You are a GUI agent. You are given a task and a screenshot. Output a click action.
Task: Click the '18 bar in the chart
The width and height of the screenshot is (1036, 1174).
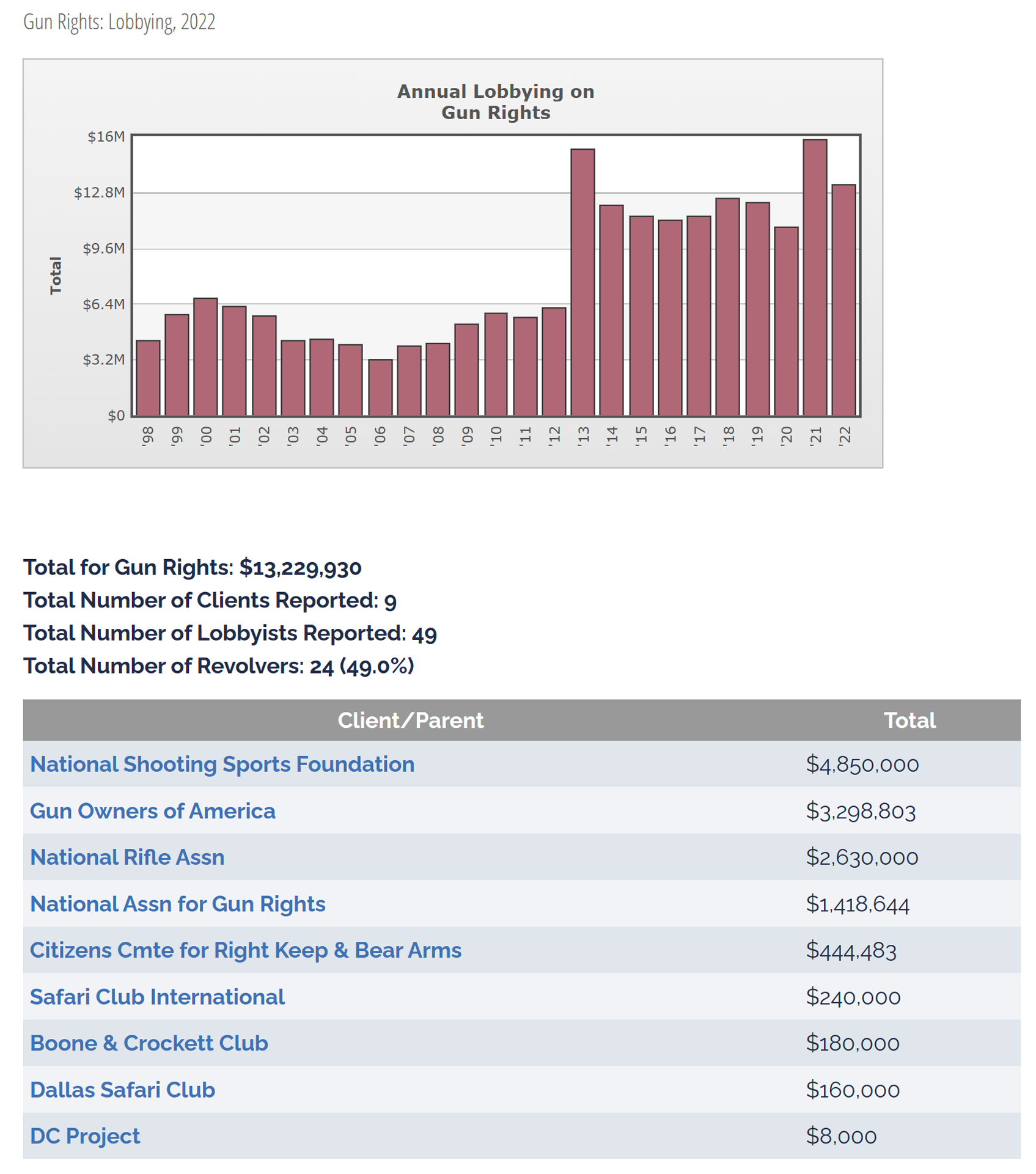click(x=727, y=307)
